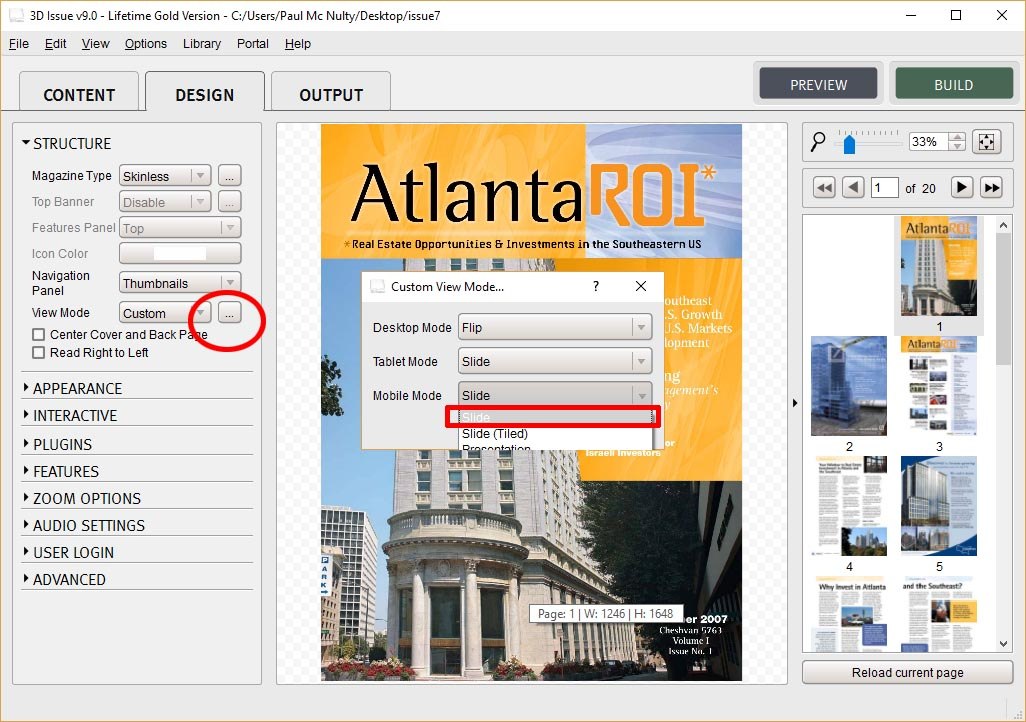Go to the first page
The height and width of the screenshot is (722, 1026).
tap(824, 188)
